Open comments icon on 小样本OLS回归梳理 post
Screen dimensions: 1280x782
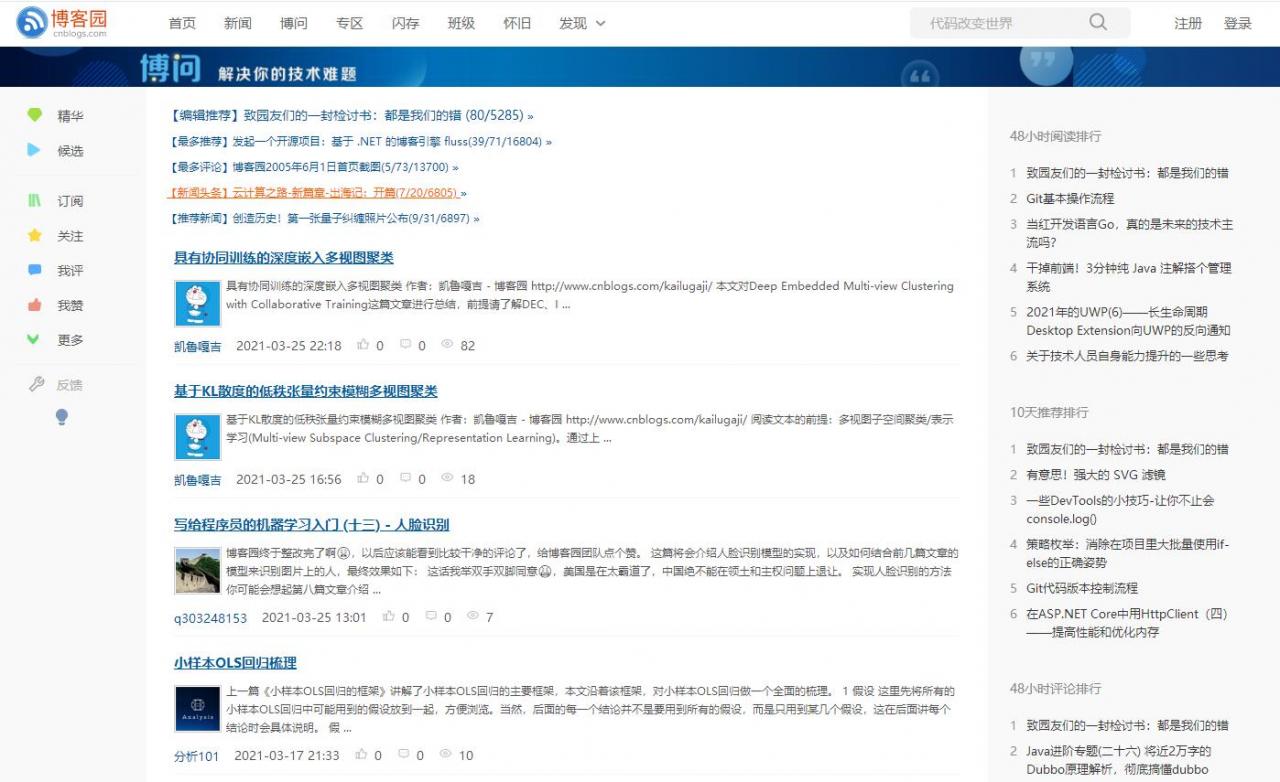405,755
